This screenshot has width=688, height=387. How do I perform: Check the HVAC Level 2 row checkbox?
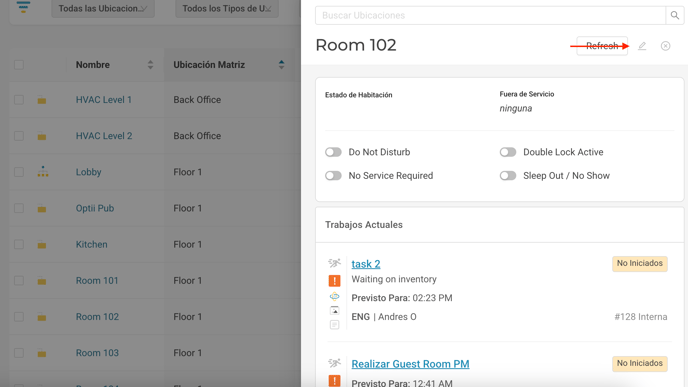click(x=19, y=136)
